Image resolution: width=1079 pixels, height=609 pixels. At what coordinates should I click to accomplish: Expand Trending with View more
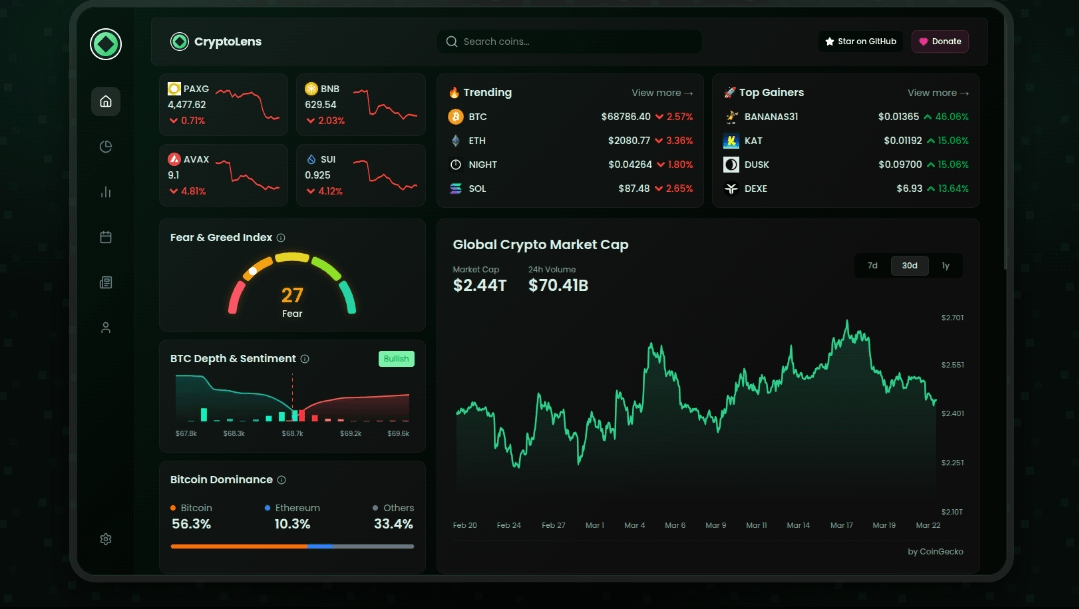click(x=662, y=93)
